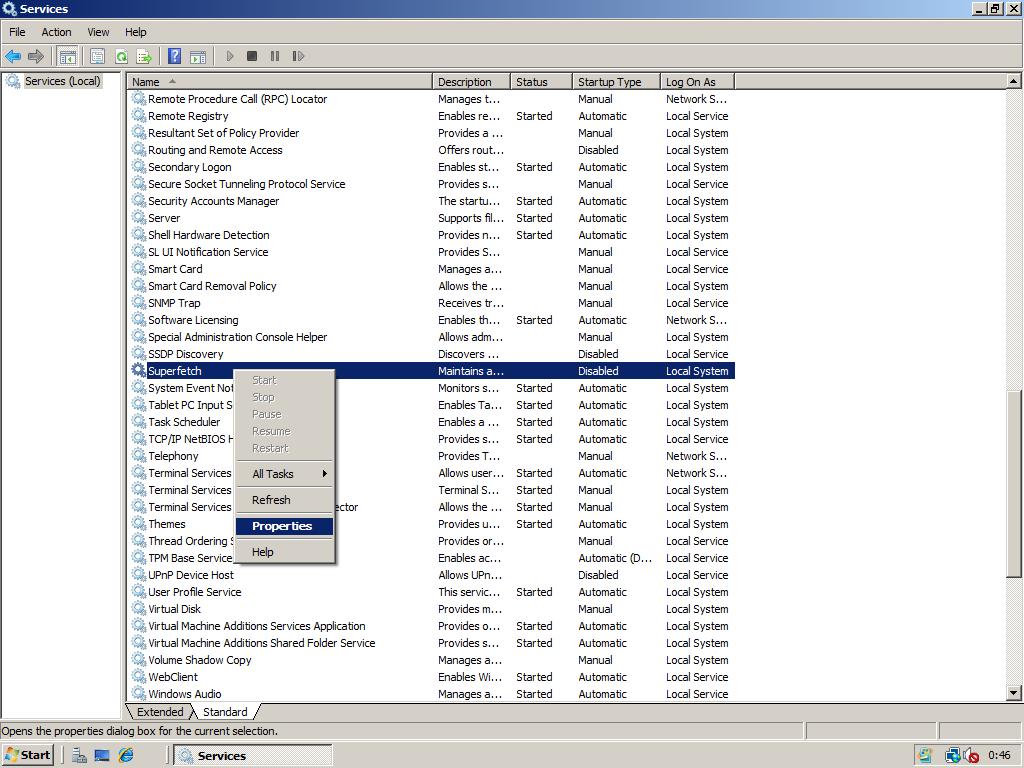Screen dimensions: 1024x768
Task: Click the gear icon beside Windows Audio
Action: tap(138, 694)
